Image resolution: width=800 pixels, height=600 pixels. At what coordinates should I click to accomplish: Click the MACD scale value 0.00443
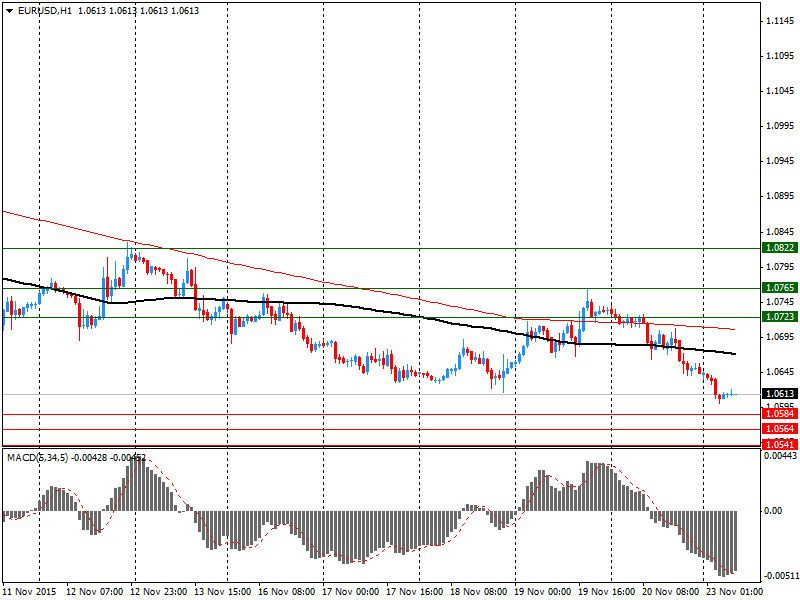pos(780,455)
